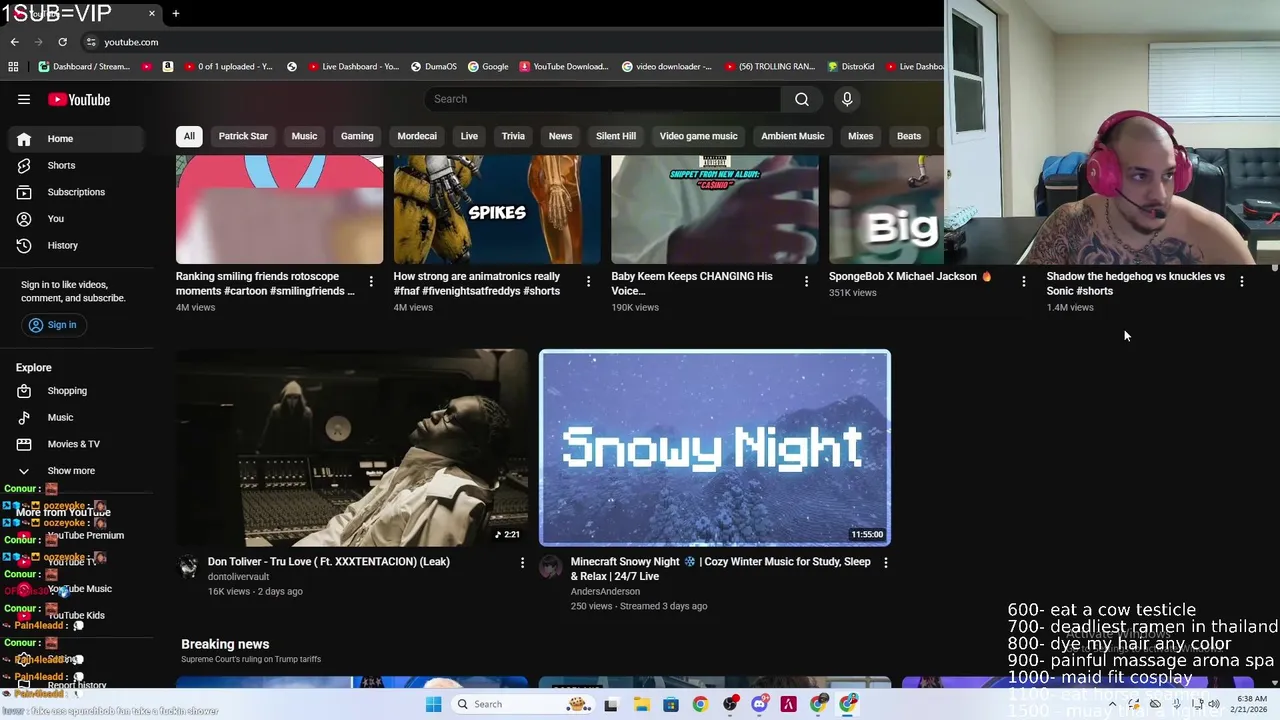1280x720 pixels.
Task: Open the DistroKid bookmark
Action: pyautogui.click(x=851, y=67)
